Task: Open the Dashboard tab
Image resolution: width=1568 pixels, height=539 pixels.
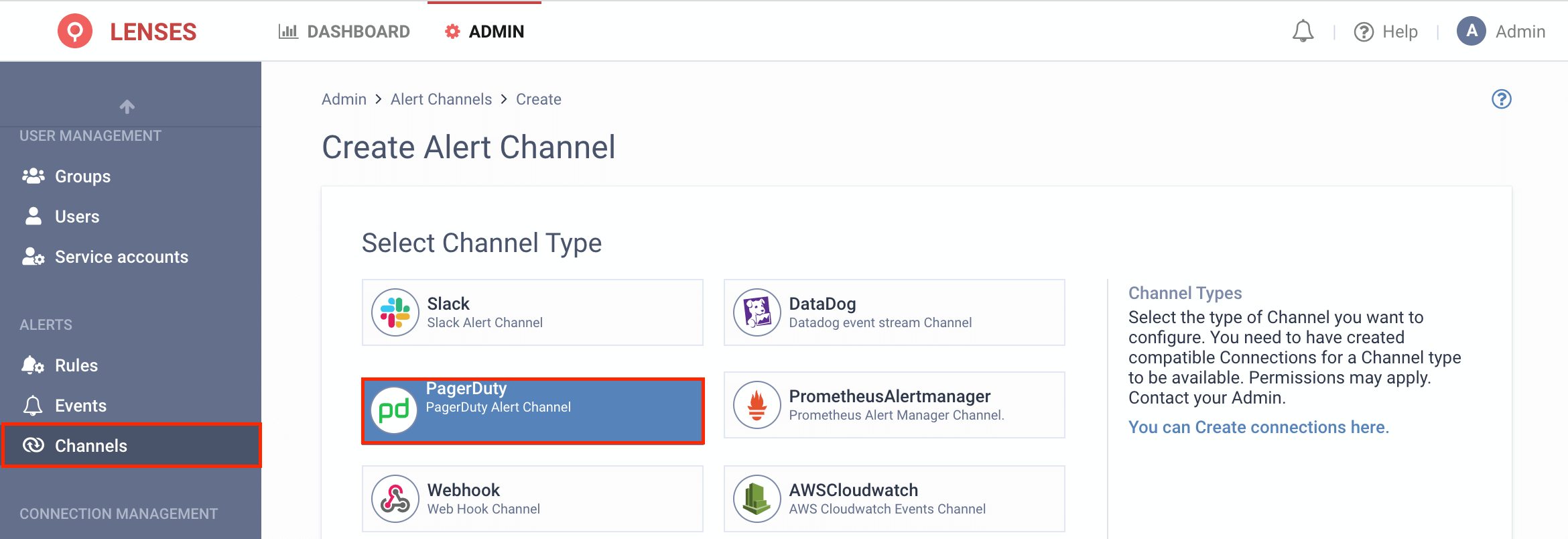Action: tap(344, 32)
